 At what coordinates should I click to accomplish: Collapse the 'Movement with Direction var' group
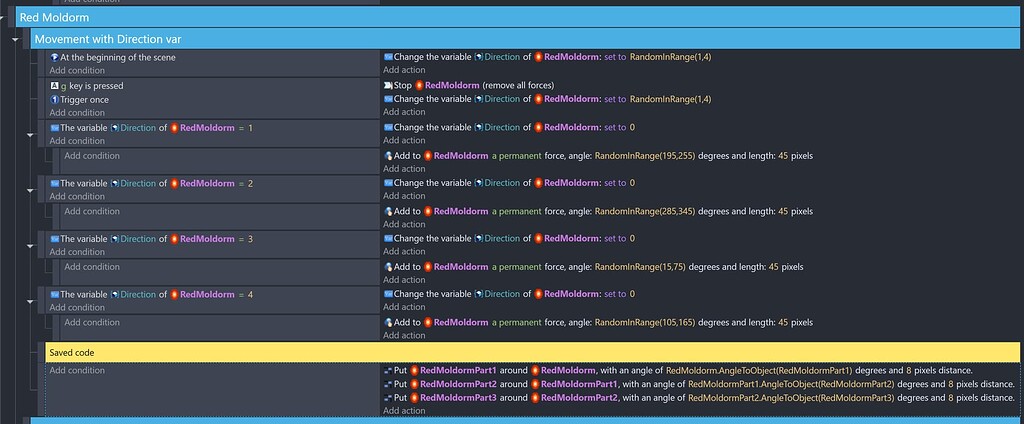click(16, 39)
